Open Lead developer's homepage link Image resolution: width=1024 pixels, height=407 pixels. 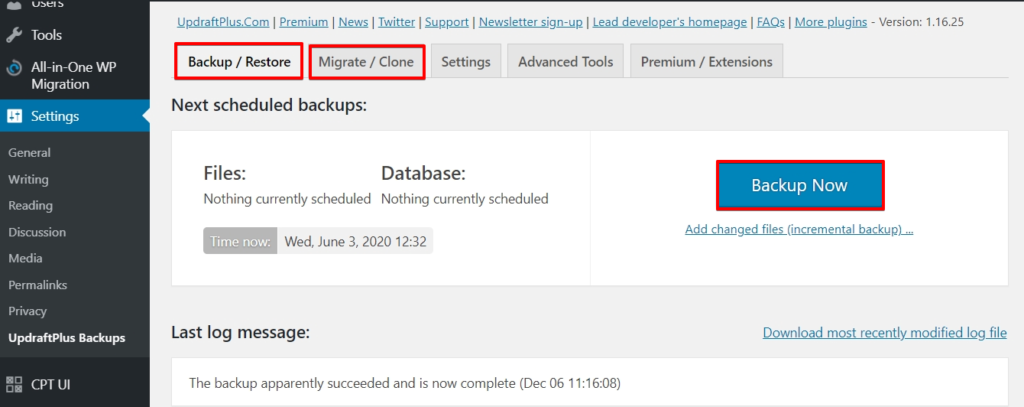(669, 22)
